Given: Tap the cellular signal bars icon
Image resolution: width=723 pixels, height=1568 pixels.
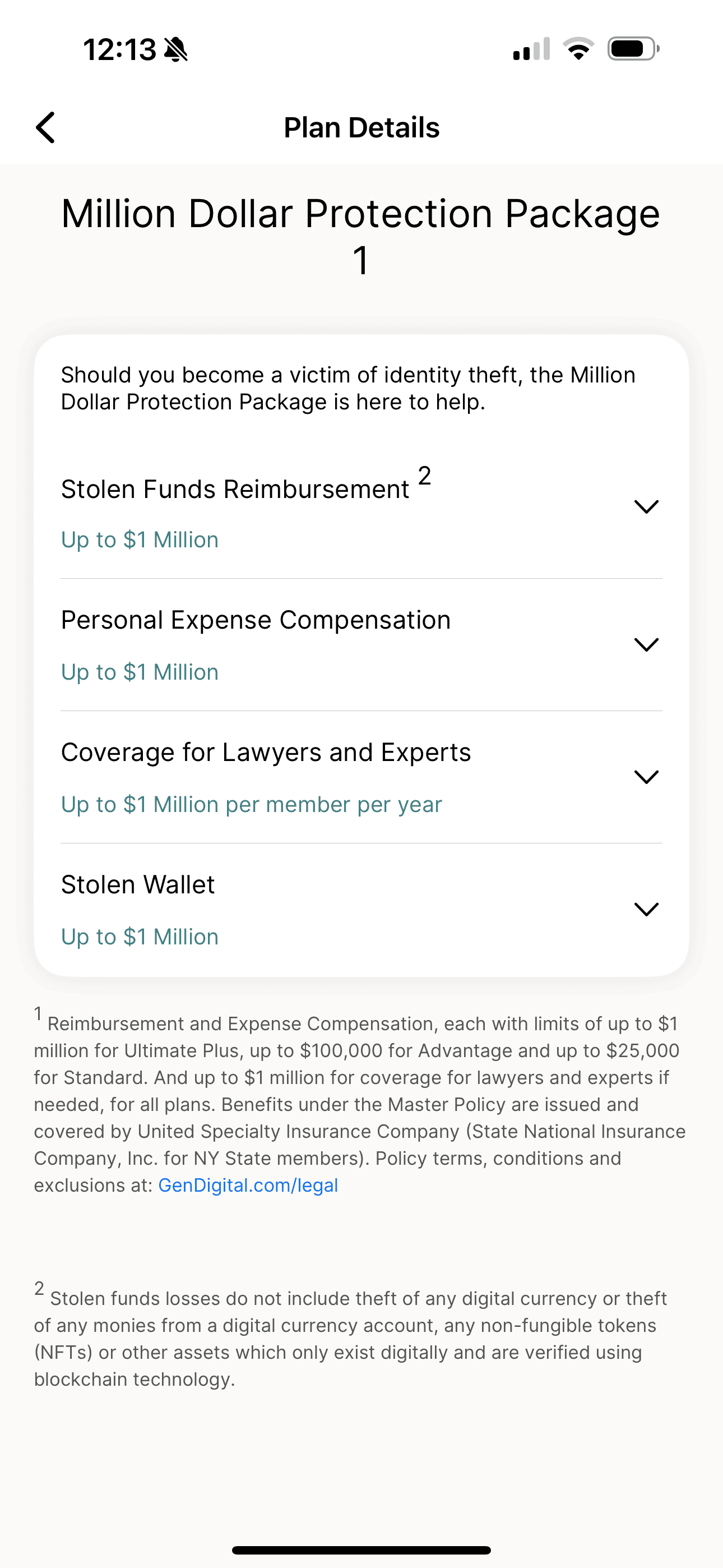Looking at the screenshot, I should coord(531,49).
